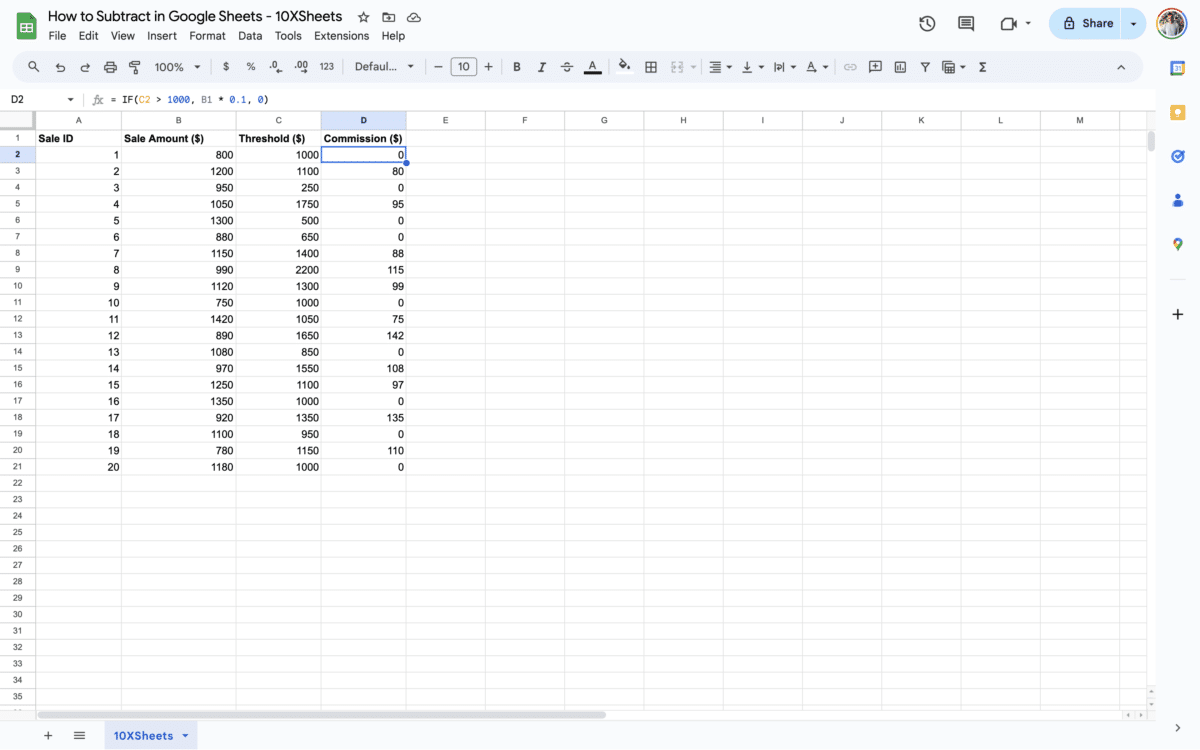1200x750 pixels.
Task: Open the Default font dropdown
Action: [x=383, y=66]
